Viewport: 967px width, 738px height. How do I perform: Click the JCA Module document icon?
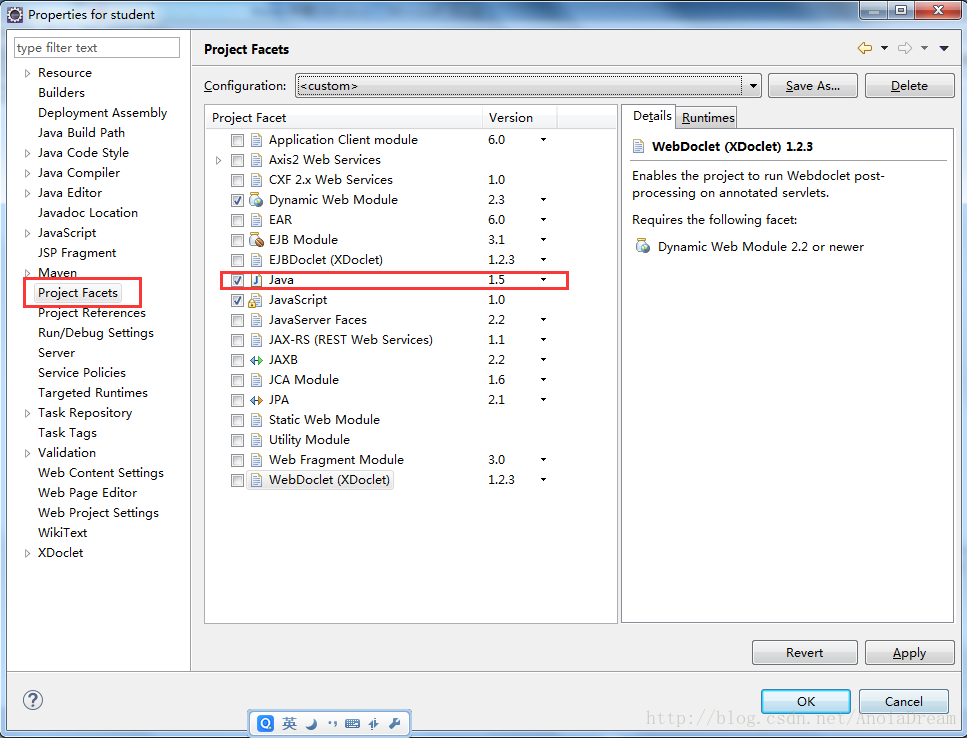click(x=256, y=380)
